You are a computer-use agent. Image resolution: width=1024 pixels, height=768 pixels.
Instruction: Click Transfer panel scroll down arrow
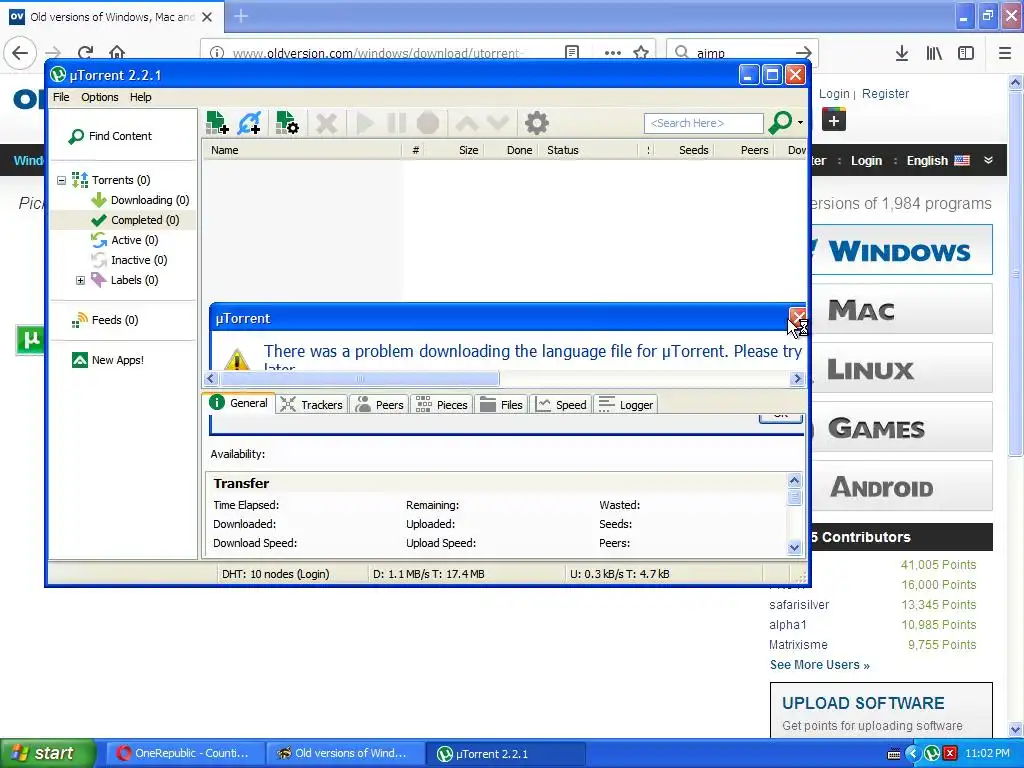795,547
